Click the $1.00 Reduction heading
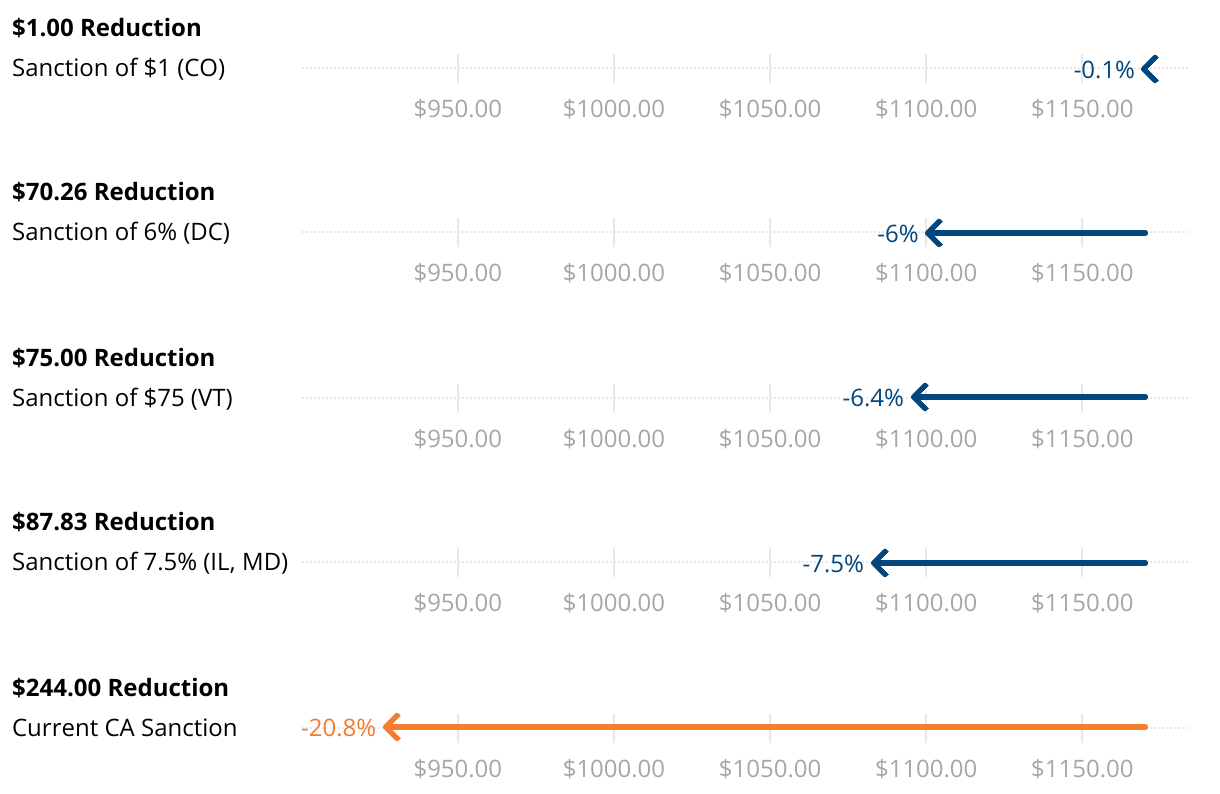The image size is (1220, 794). tap(106, 28)
